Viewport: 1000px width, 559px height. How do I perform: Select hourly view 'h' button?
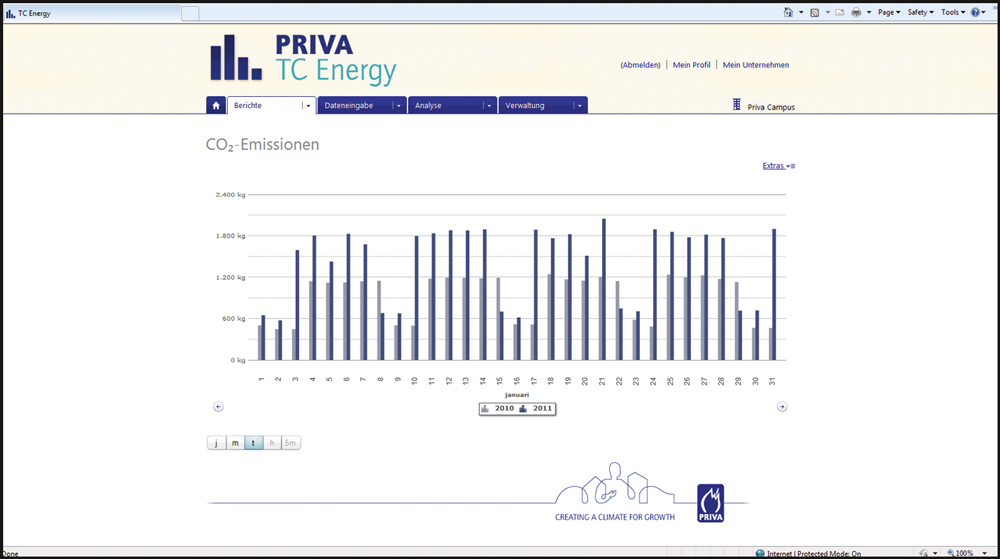point(272,443)
